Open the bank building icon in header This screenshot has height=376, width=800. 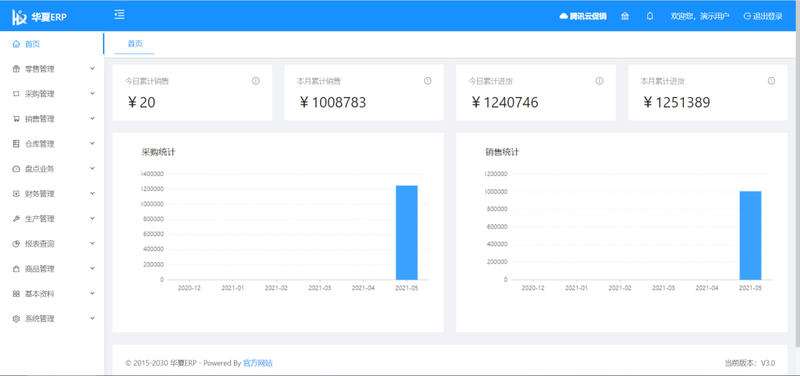tap(624, 16)
